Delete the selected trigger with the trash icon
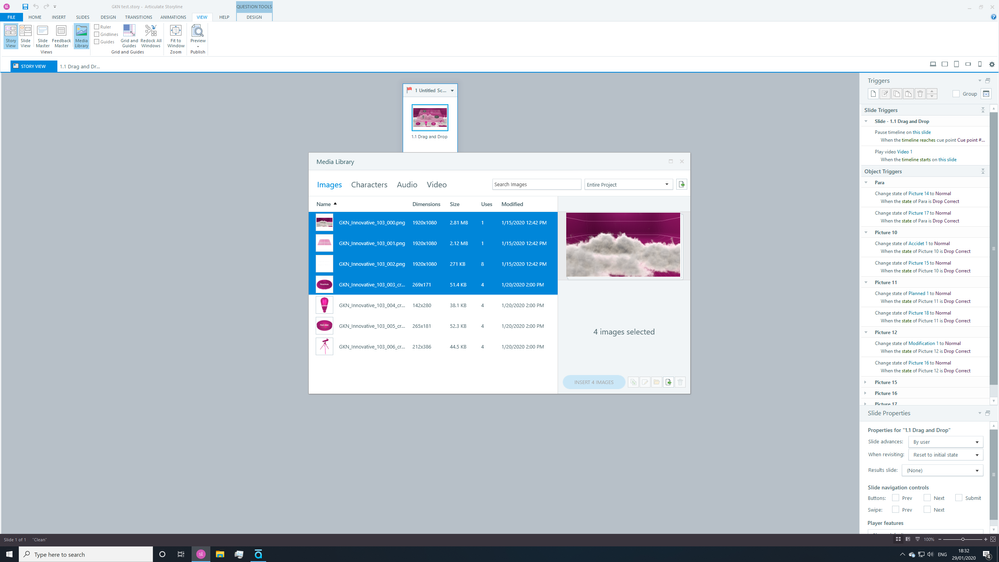Viewport: 999px width, 562px height. (920, 94)
